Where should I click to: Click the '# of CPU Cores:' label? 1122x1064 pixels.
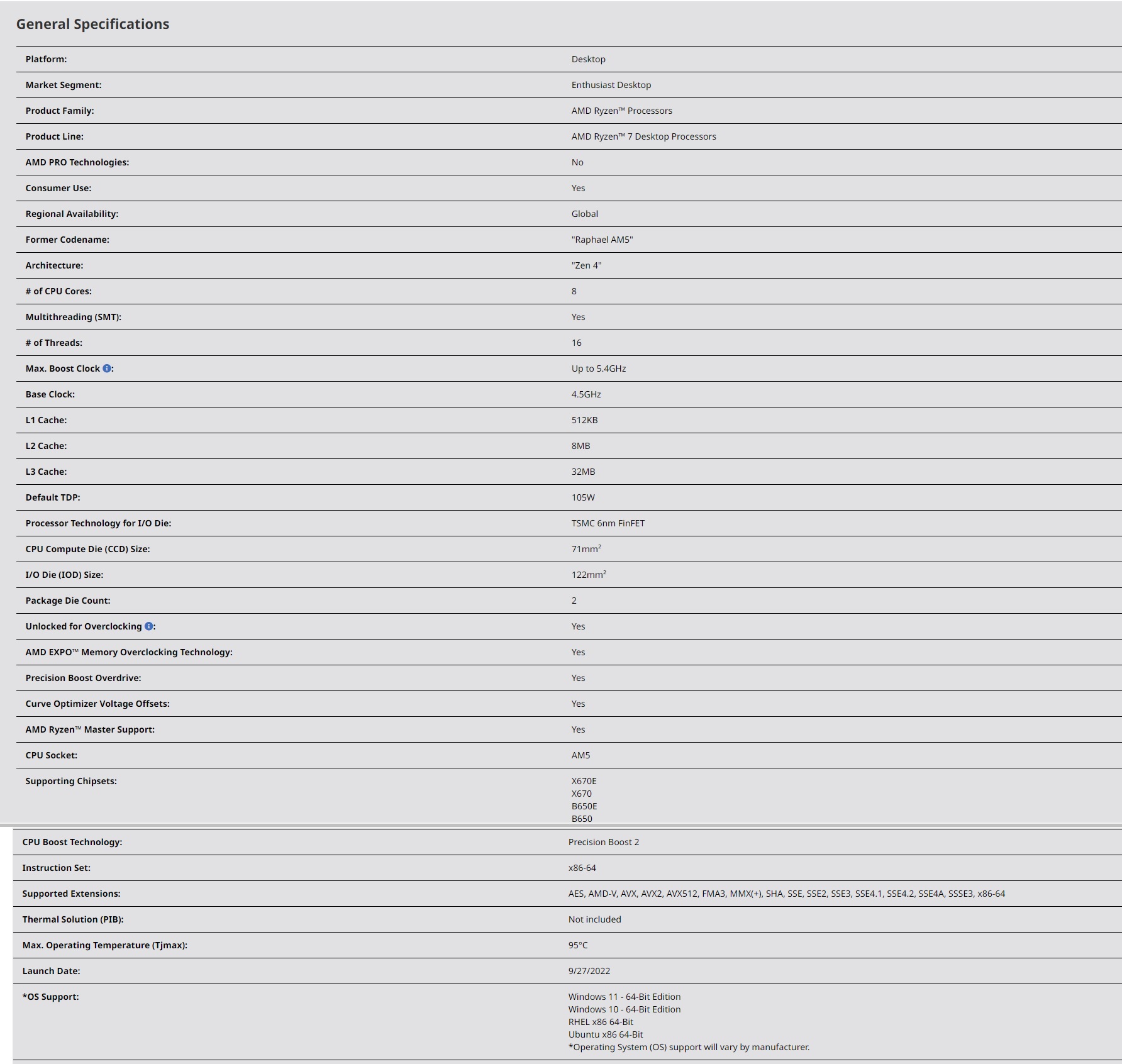58,291
